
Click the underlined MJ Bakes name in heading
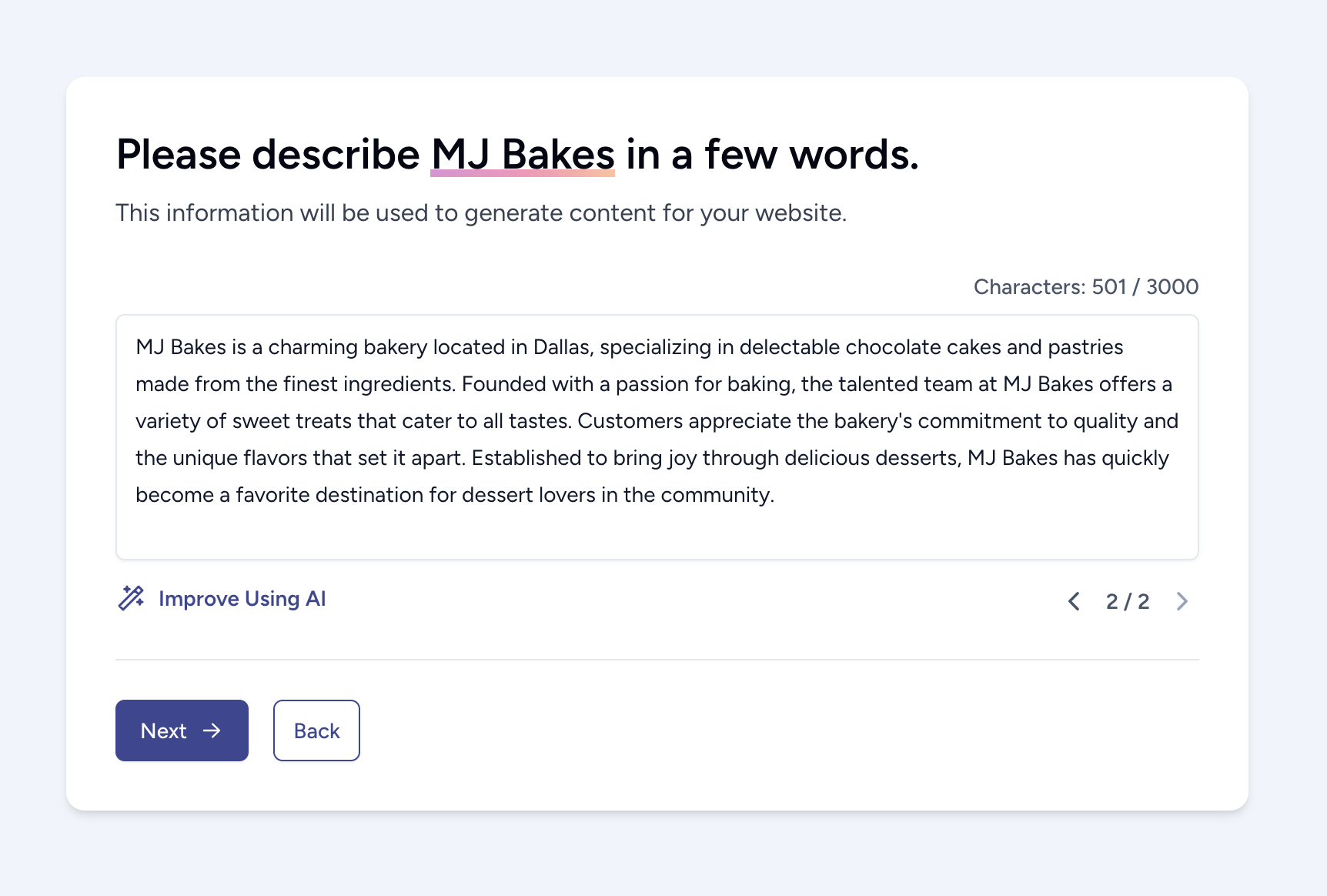point(523,155)
